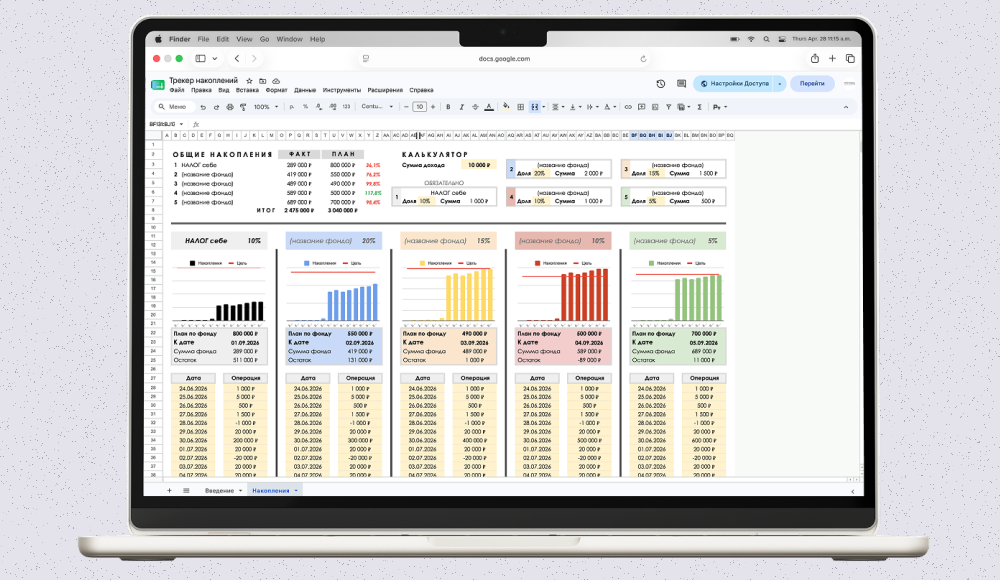1000x580 pixels.
Task: Click the Перейти button
Action: click(x=812, y=84)
